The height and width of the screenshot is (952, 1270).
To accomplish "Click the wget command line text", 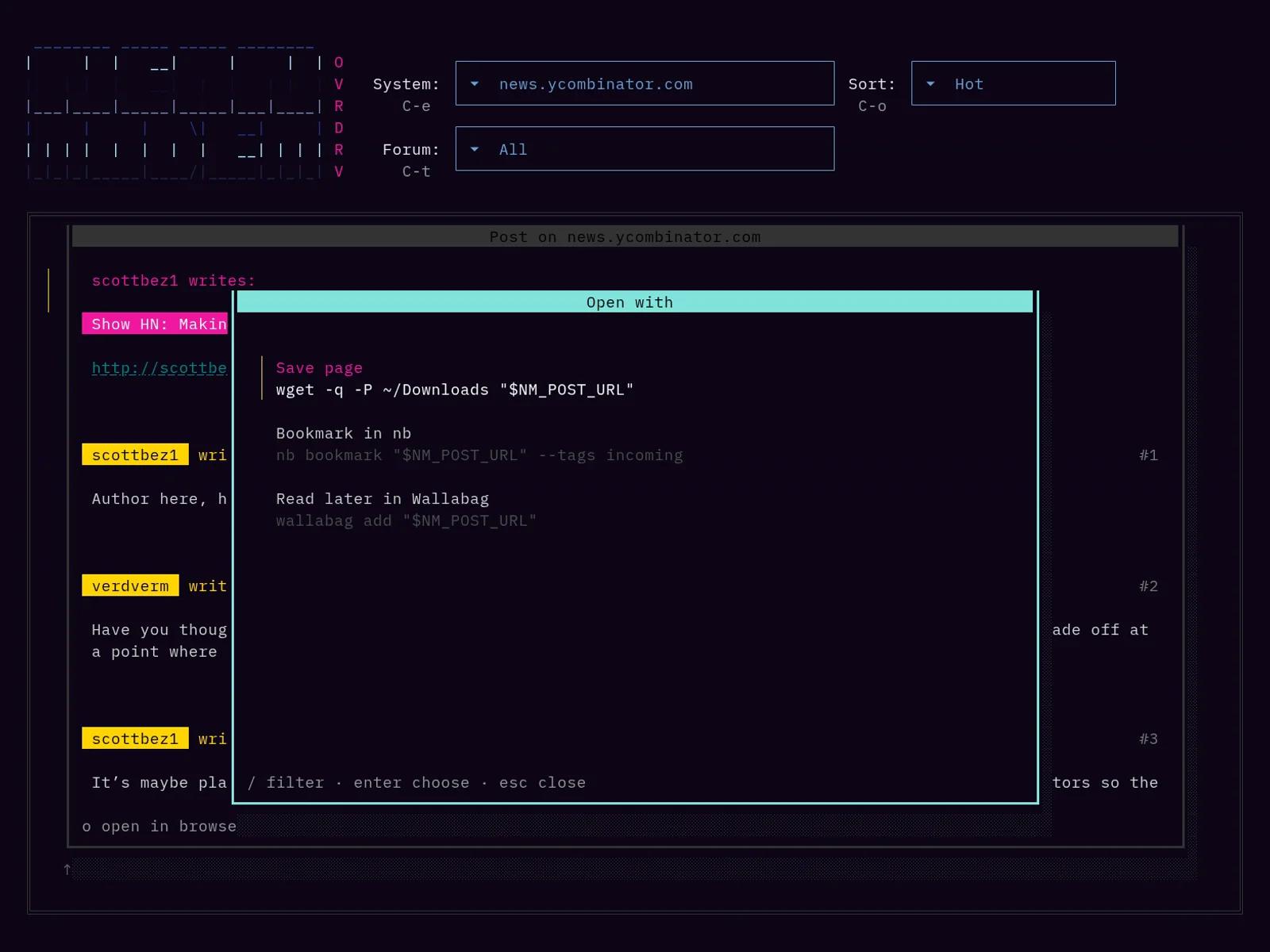I will pos(455,390).
